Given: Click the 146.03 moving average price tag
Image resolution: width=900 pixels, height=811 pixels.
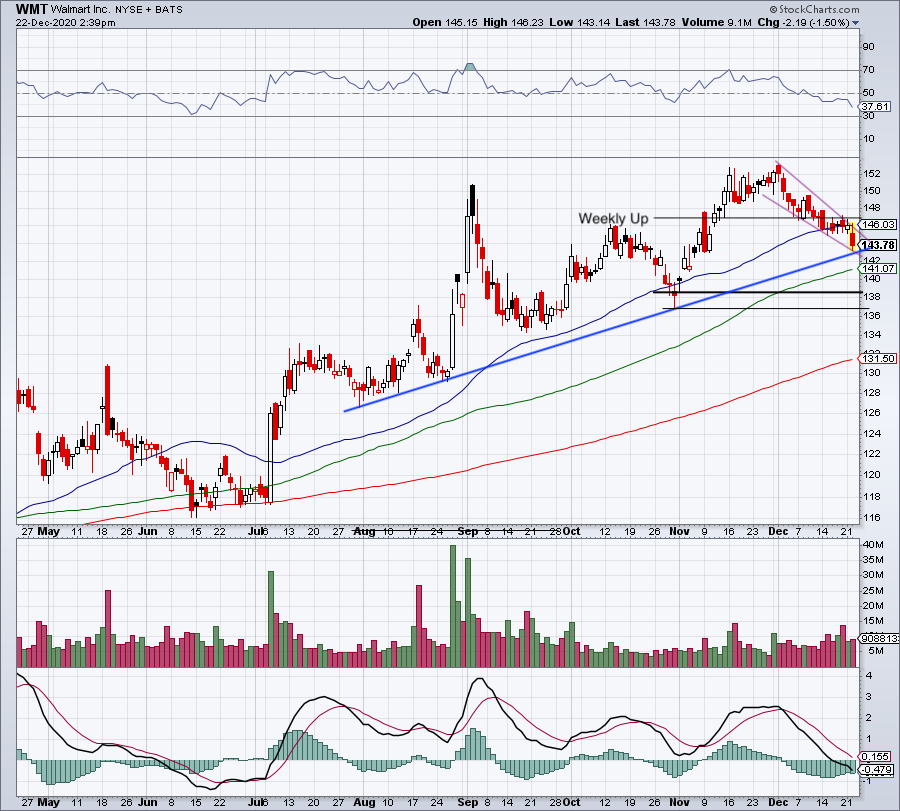Looking at the screenshot, I should (x=879, y=224).
